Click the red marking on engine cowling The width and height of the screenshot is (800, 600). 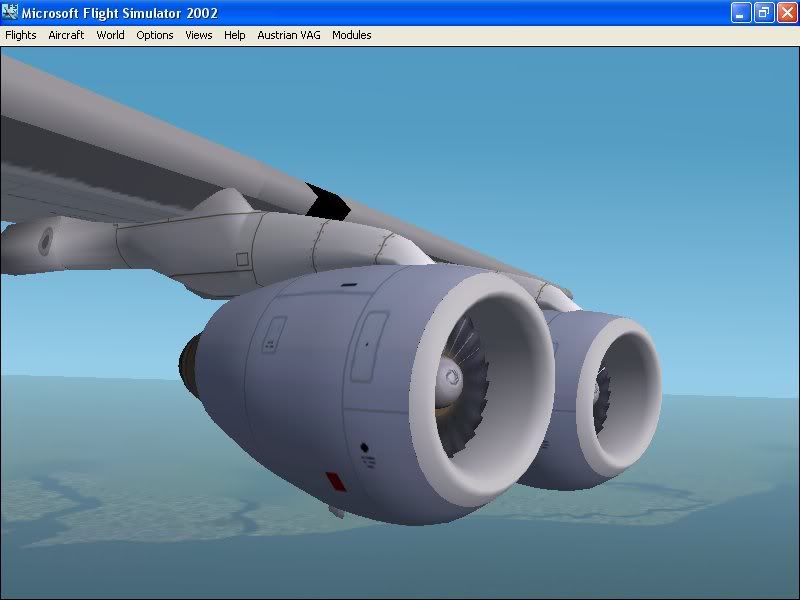point(337,482)
